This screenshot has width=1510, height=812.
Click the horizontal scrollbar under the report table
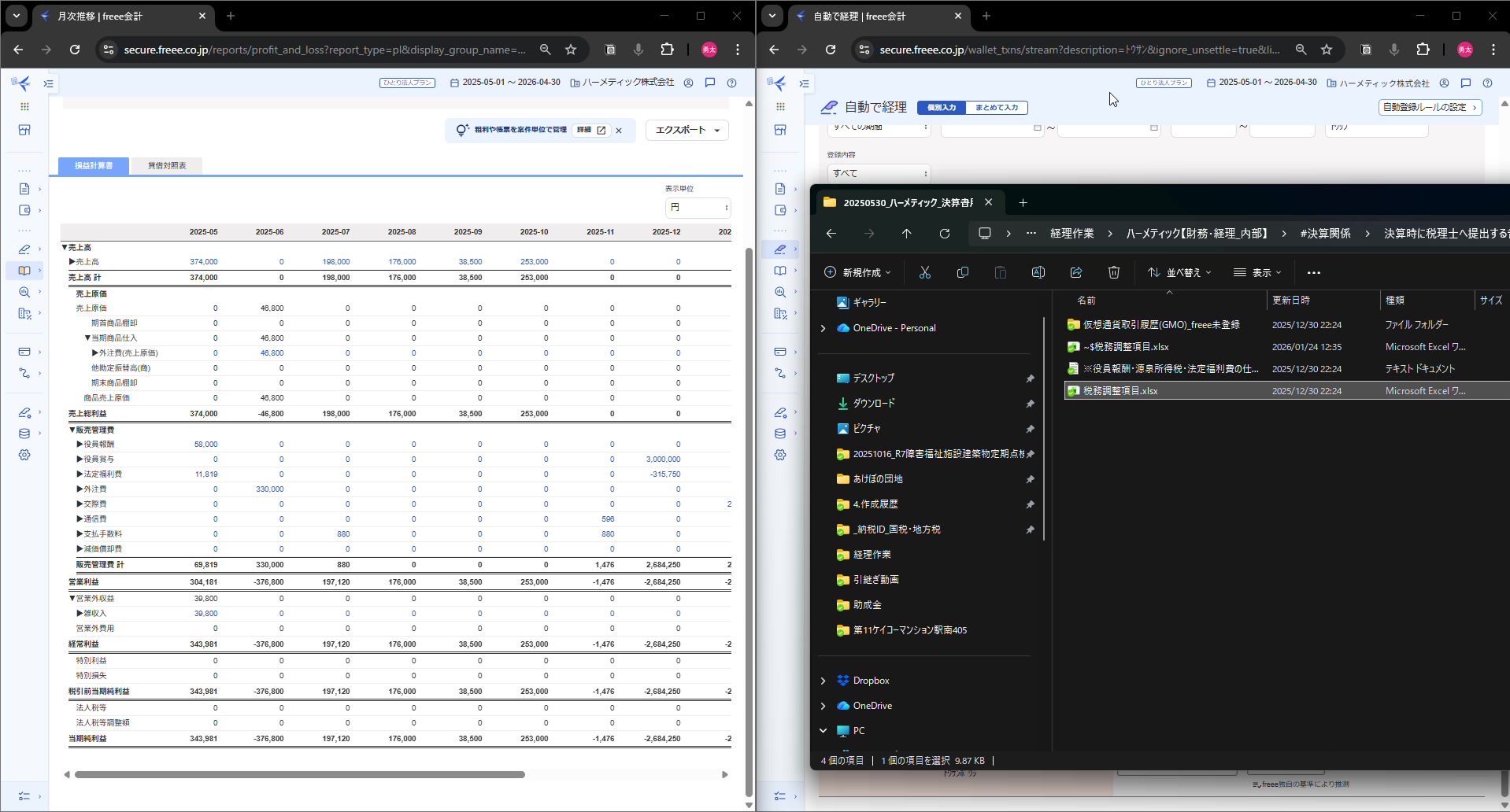pyautogui.click(x=299, y=775)
